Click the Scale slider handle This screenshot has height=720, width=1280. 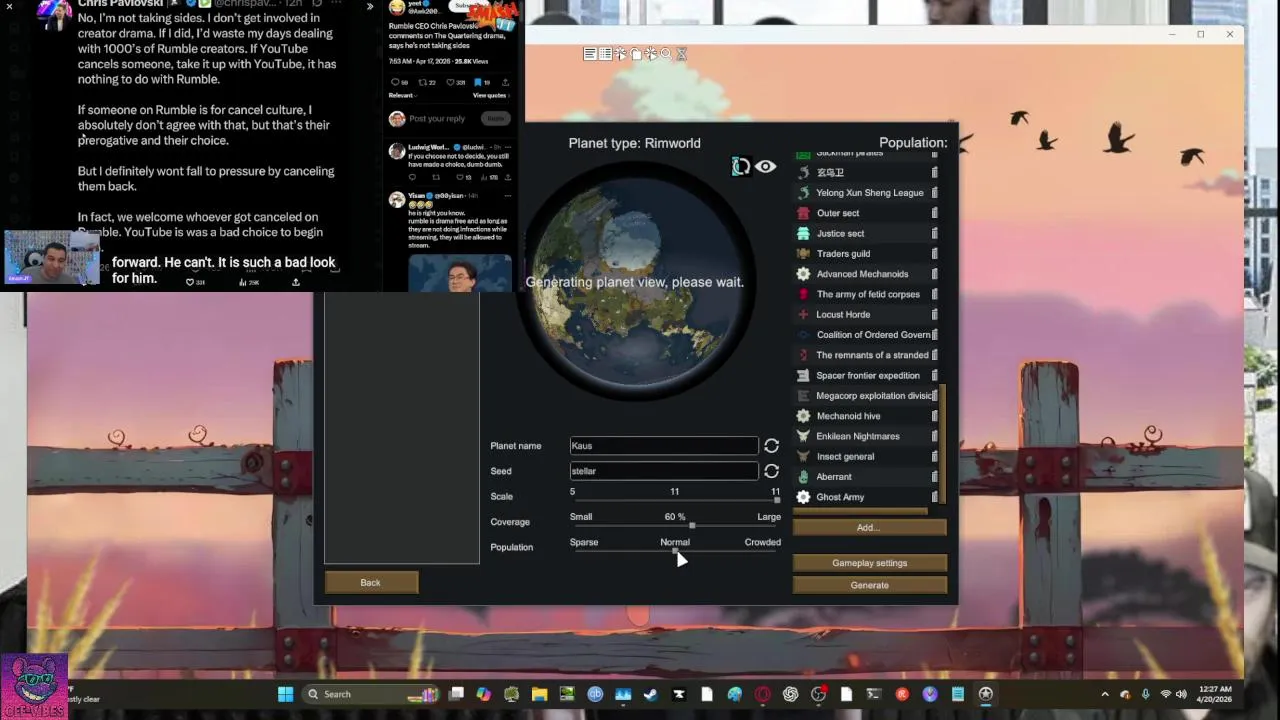[777, 500]
